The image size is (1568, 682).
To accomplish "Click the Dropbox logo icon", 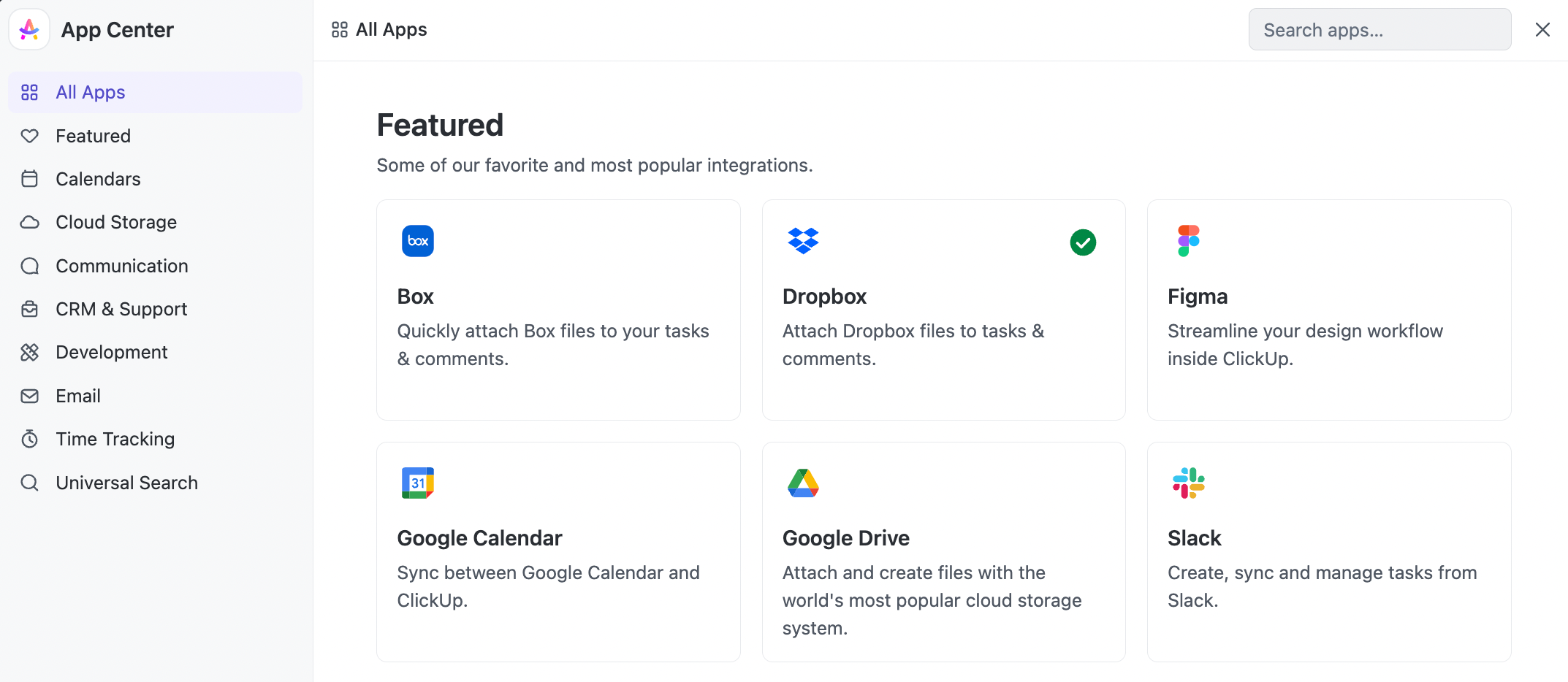I will click(803, 241).
